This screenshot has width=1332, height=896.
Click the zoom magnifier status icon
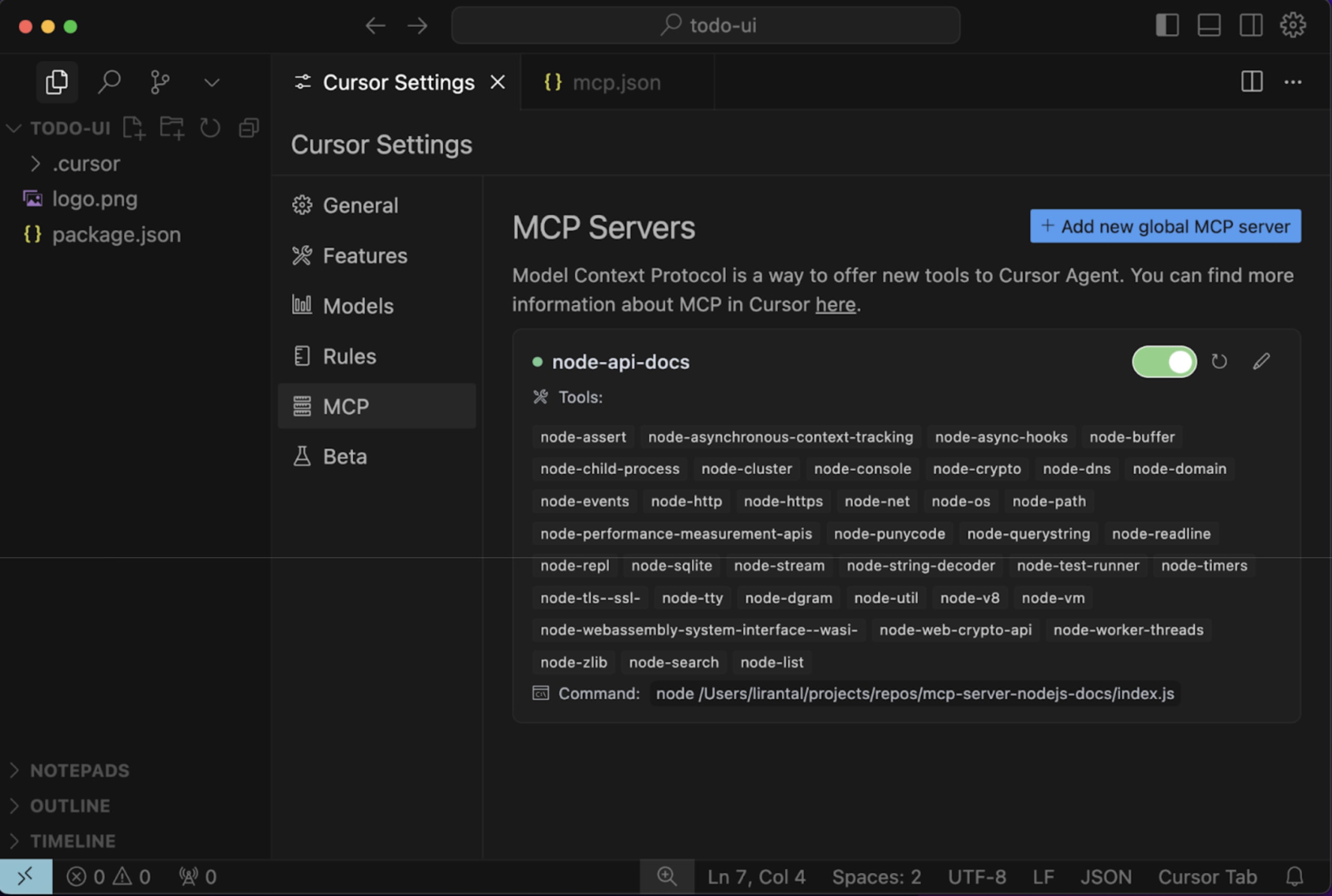pyautogui.click(x=667, y=877)
